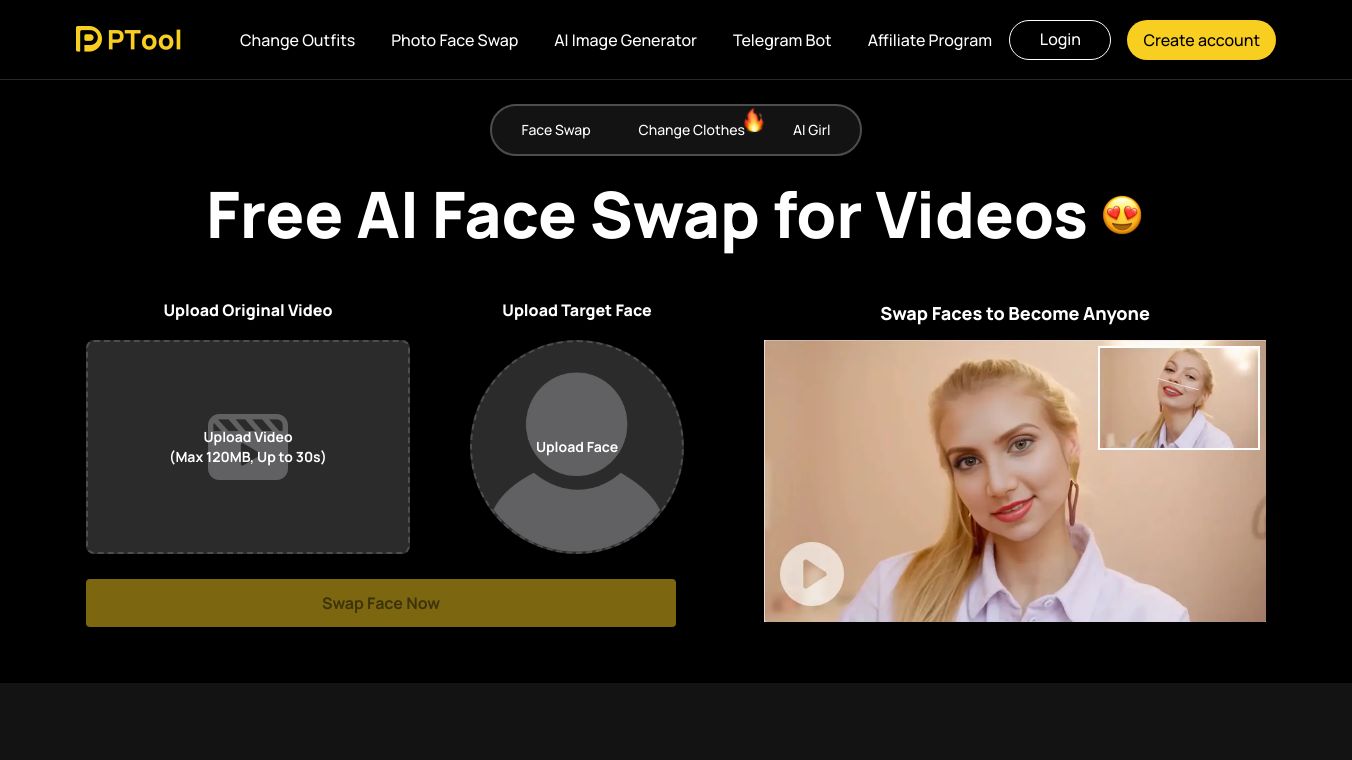Screen dimensions: 1352x760
Task: Click the Swap Face Now button
Action: coord(381,603)
